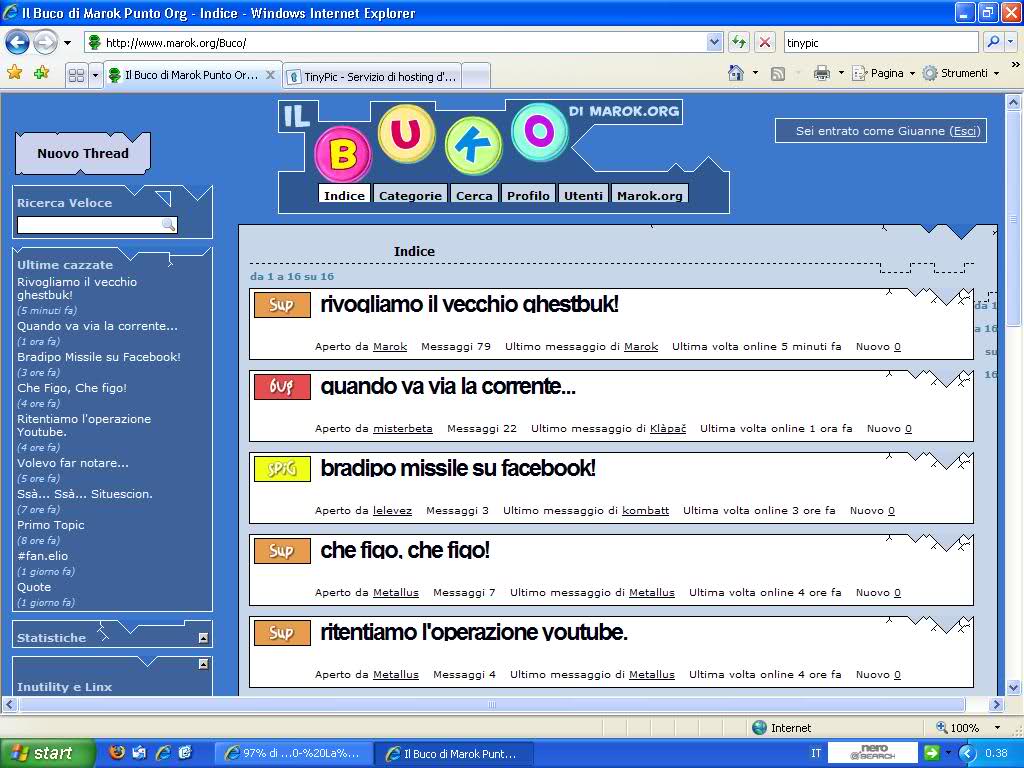
Task: Click user link misterbeta
Action: [x=403, y=428]
